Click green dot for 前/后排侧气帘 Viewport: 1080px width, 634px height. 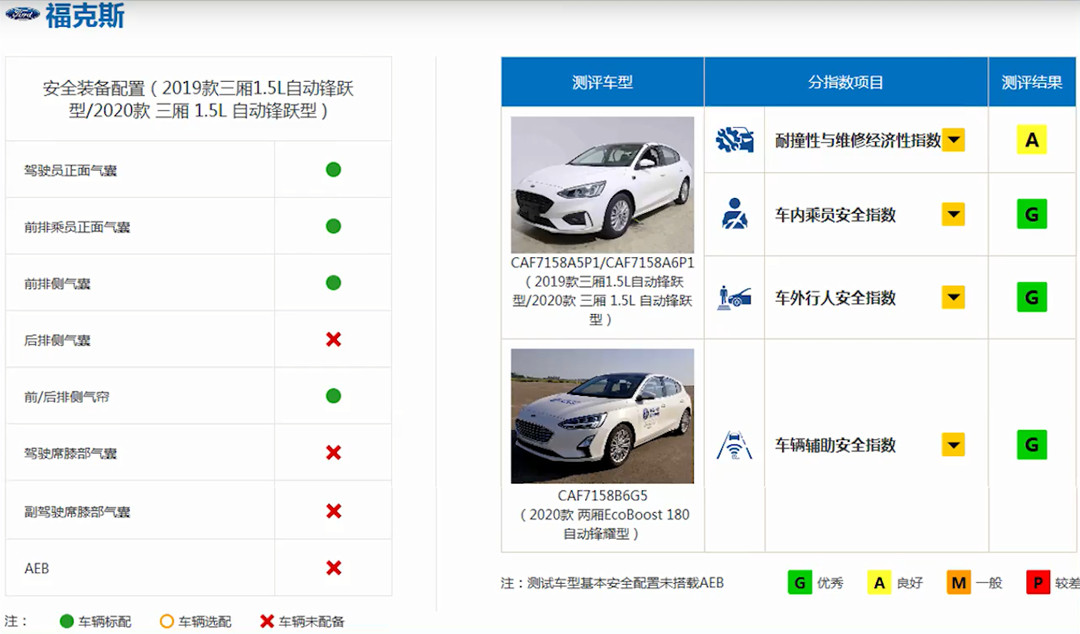333,397
